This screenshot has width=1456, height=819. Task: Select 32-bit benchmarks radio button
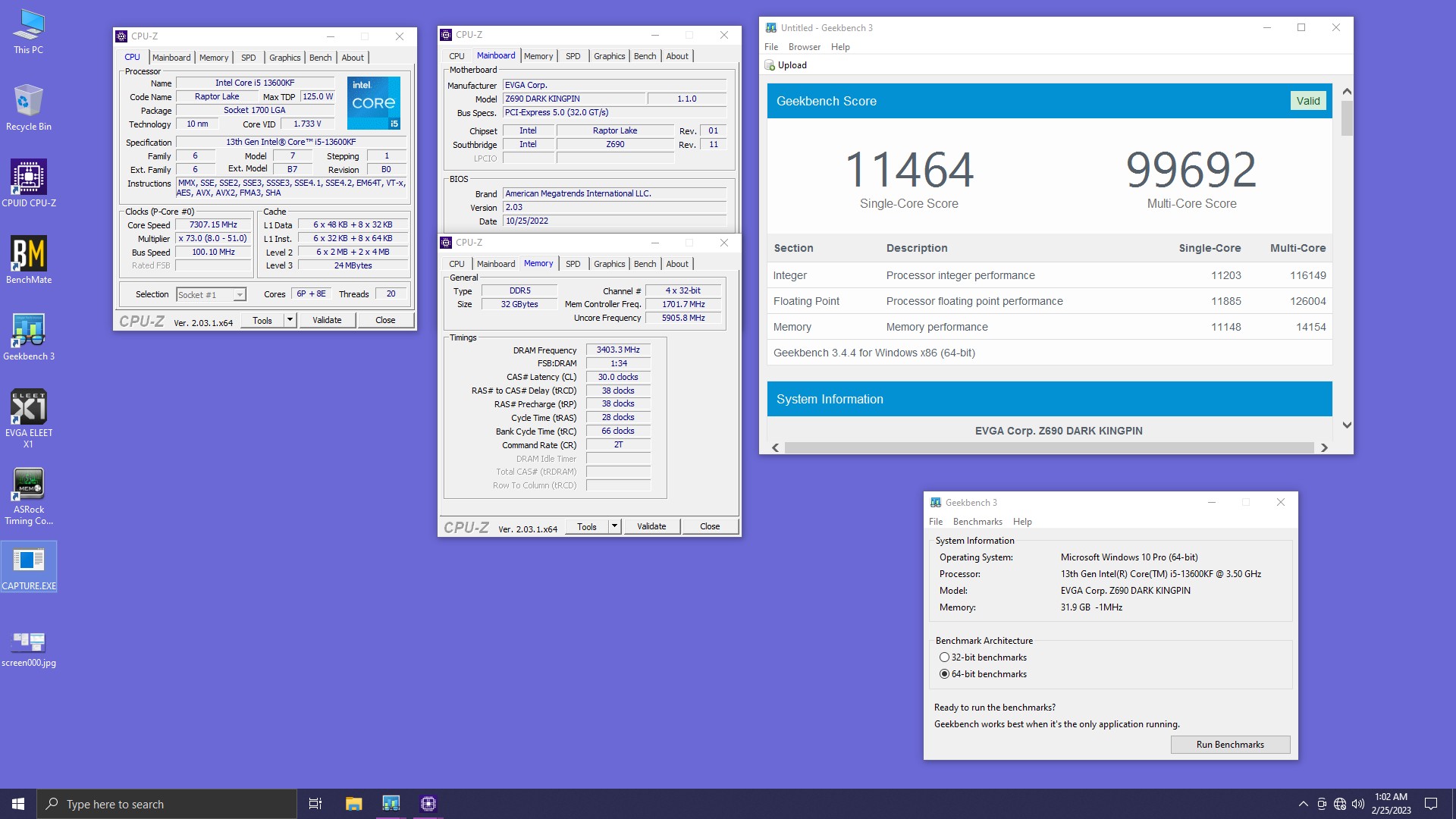coord(944,657)
